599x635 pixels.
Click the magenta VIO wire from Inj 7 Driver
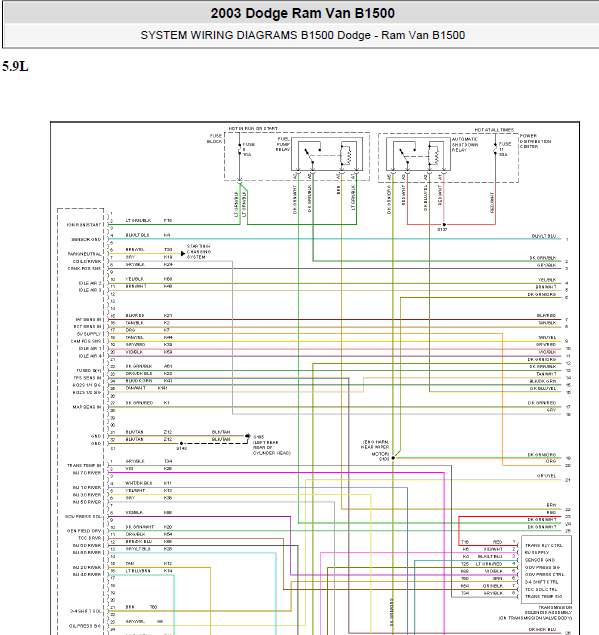coord(276,473)
